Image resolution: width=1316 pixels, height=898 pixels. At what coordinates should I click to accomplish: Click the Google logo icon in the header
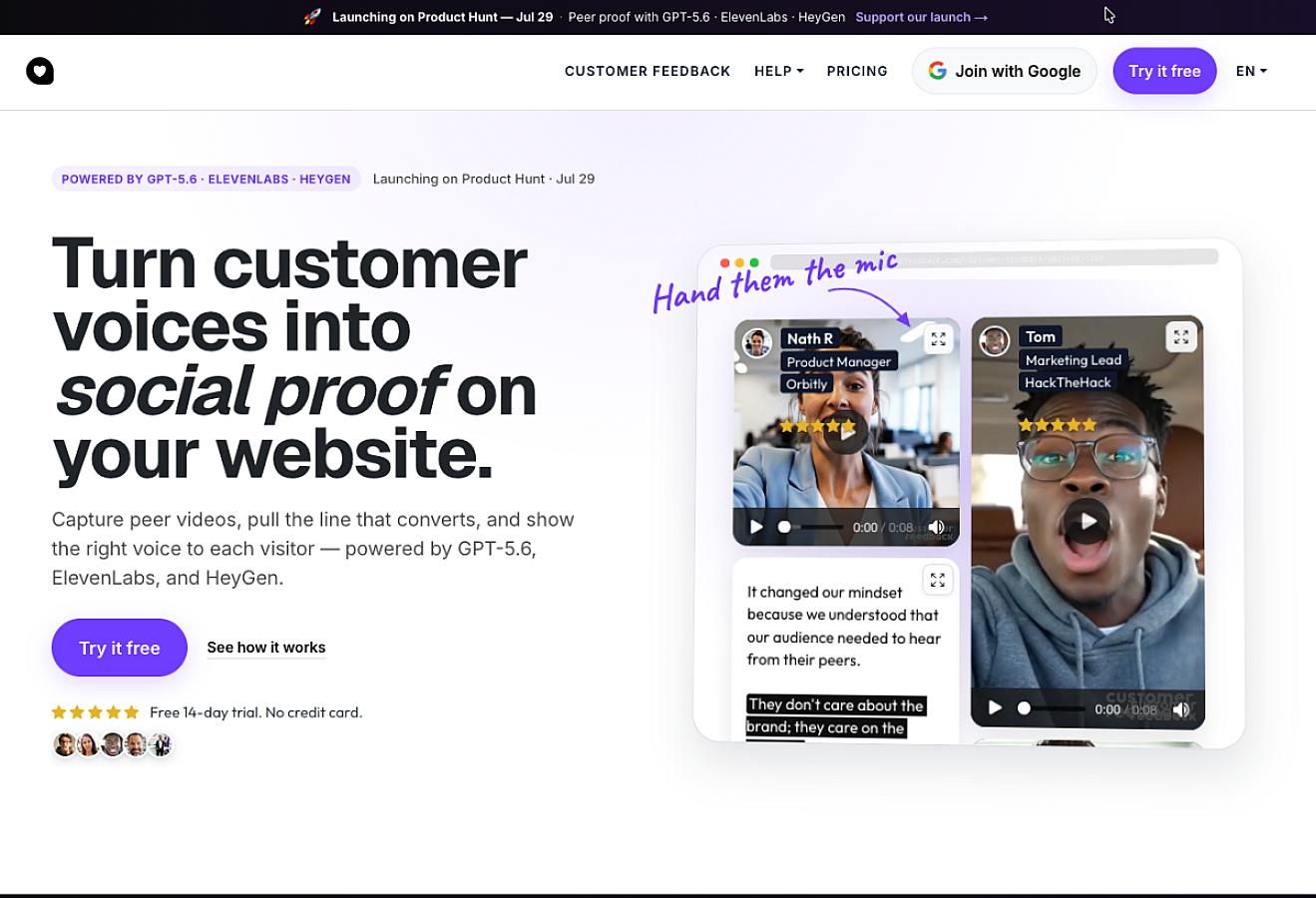tap(937, 71)
